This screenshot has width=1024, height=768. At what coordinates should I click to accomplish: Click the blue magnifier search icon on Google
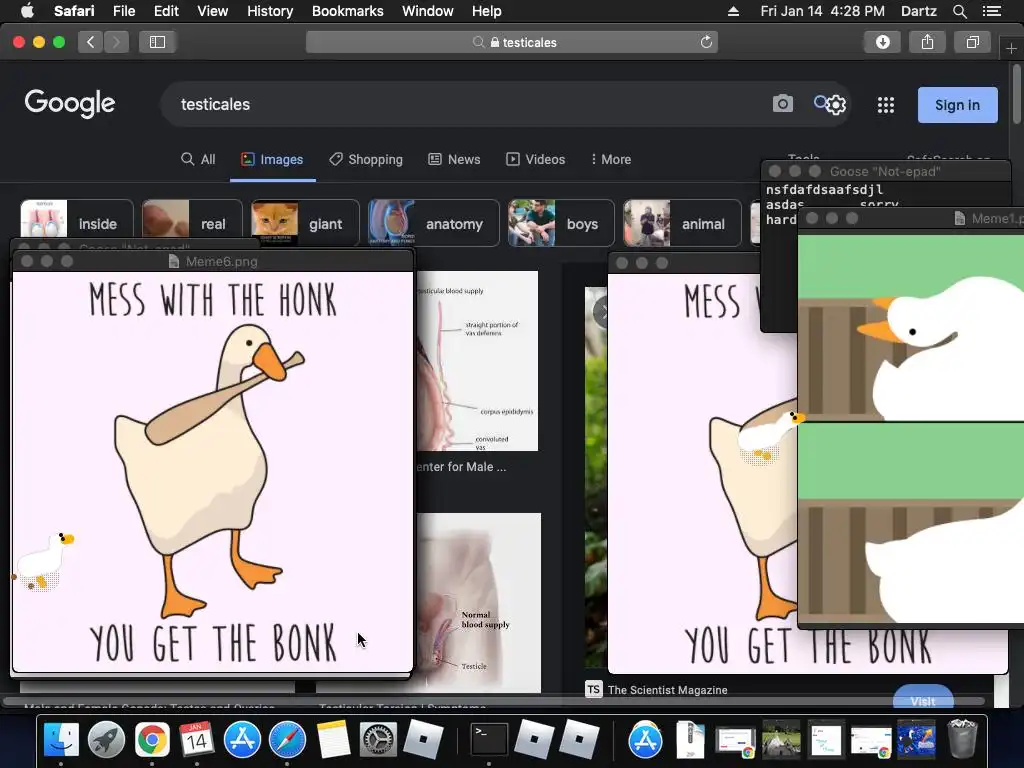[821, 102]
